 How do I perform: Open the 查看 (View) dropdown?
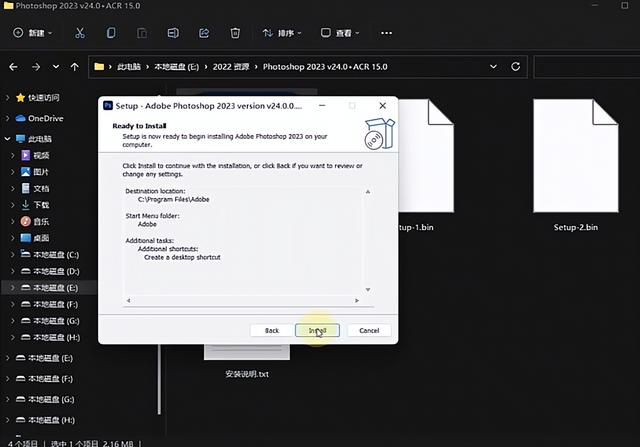click(340, 33)
